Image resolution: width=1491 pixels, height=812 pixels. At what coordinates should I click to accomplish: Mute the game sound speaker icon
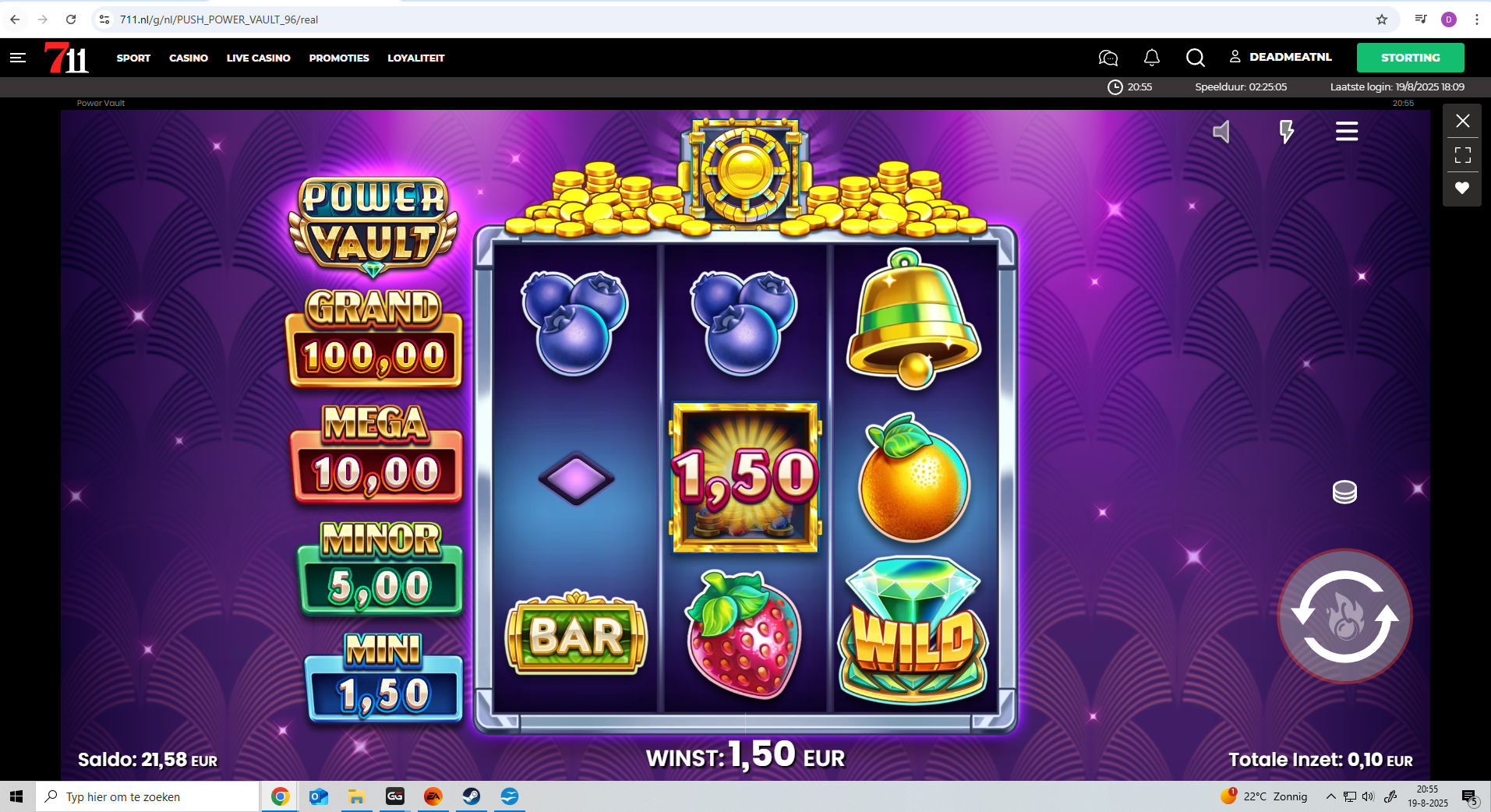click(1221, 132)
